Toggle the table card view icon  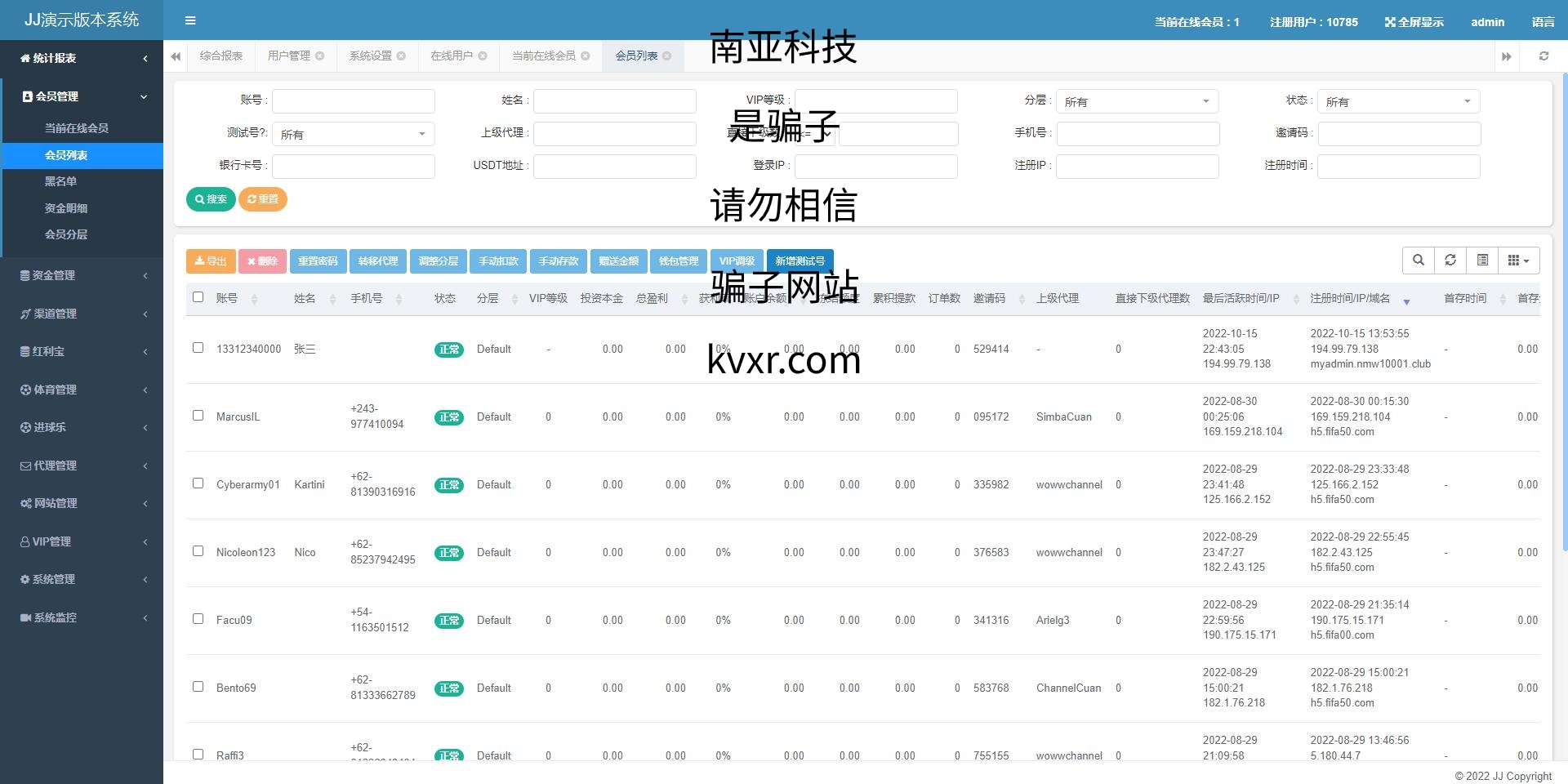click(x=1482, y=261)
